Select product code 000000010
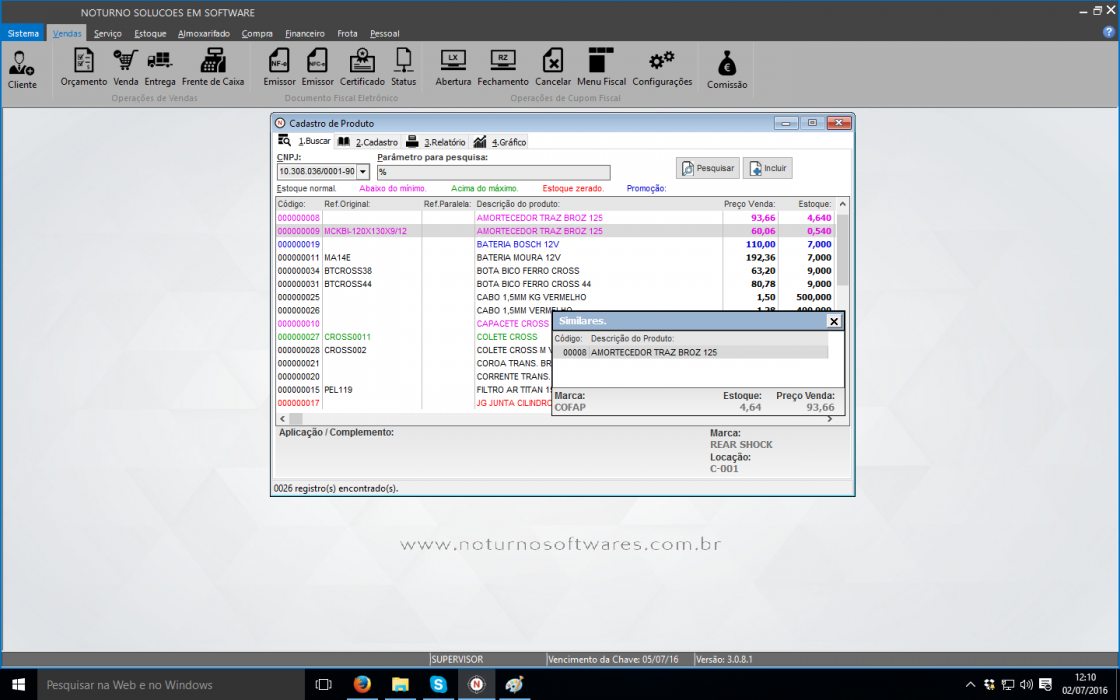1120x700 pixels. (299, 324)
